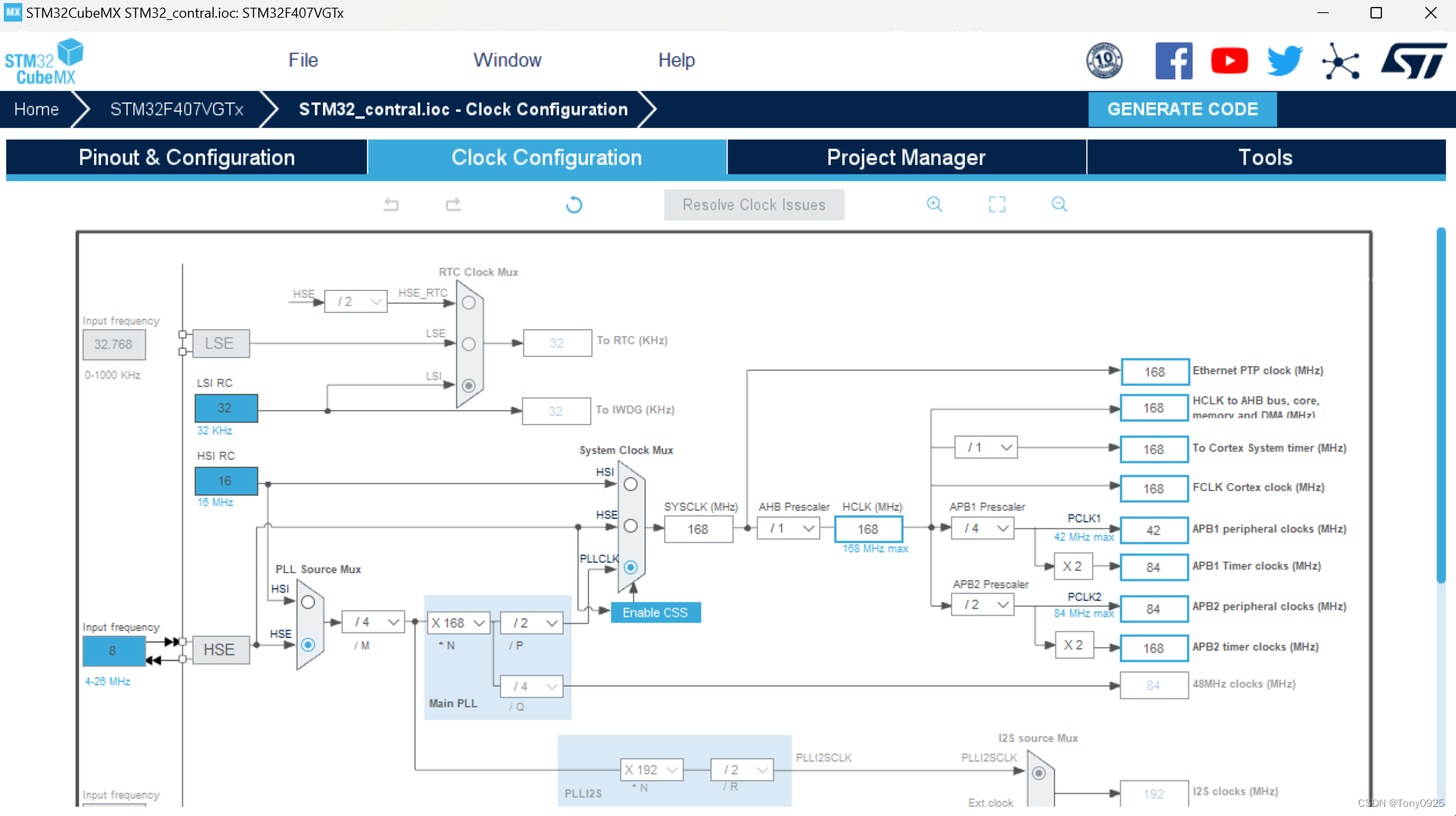Zoom in on the clock diagram
1456x816 pixels.
point(934,204)
